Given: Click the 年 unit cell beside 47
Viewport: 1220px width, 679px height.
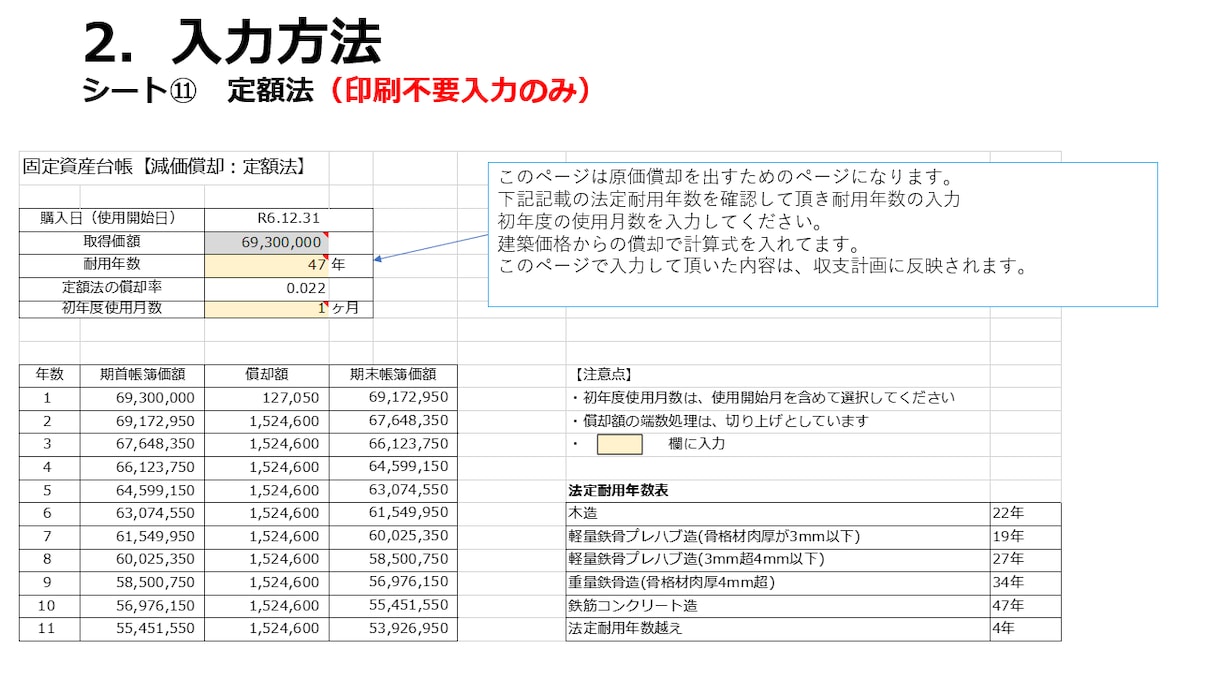Looking at the screenshot, I should tap(351, 265).
